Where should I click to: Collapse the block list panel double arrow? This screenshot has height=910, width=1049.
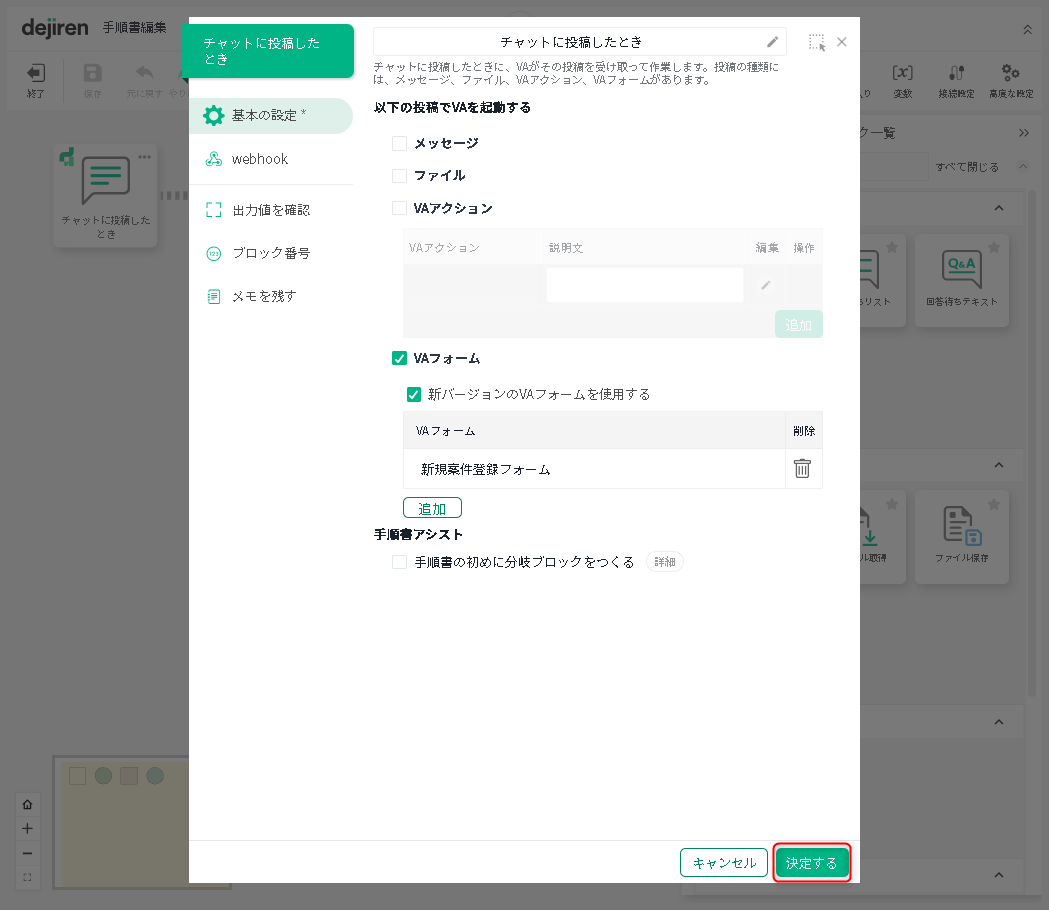pyautogui.click(x=1024, y=133)
